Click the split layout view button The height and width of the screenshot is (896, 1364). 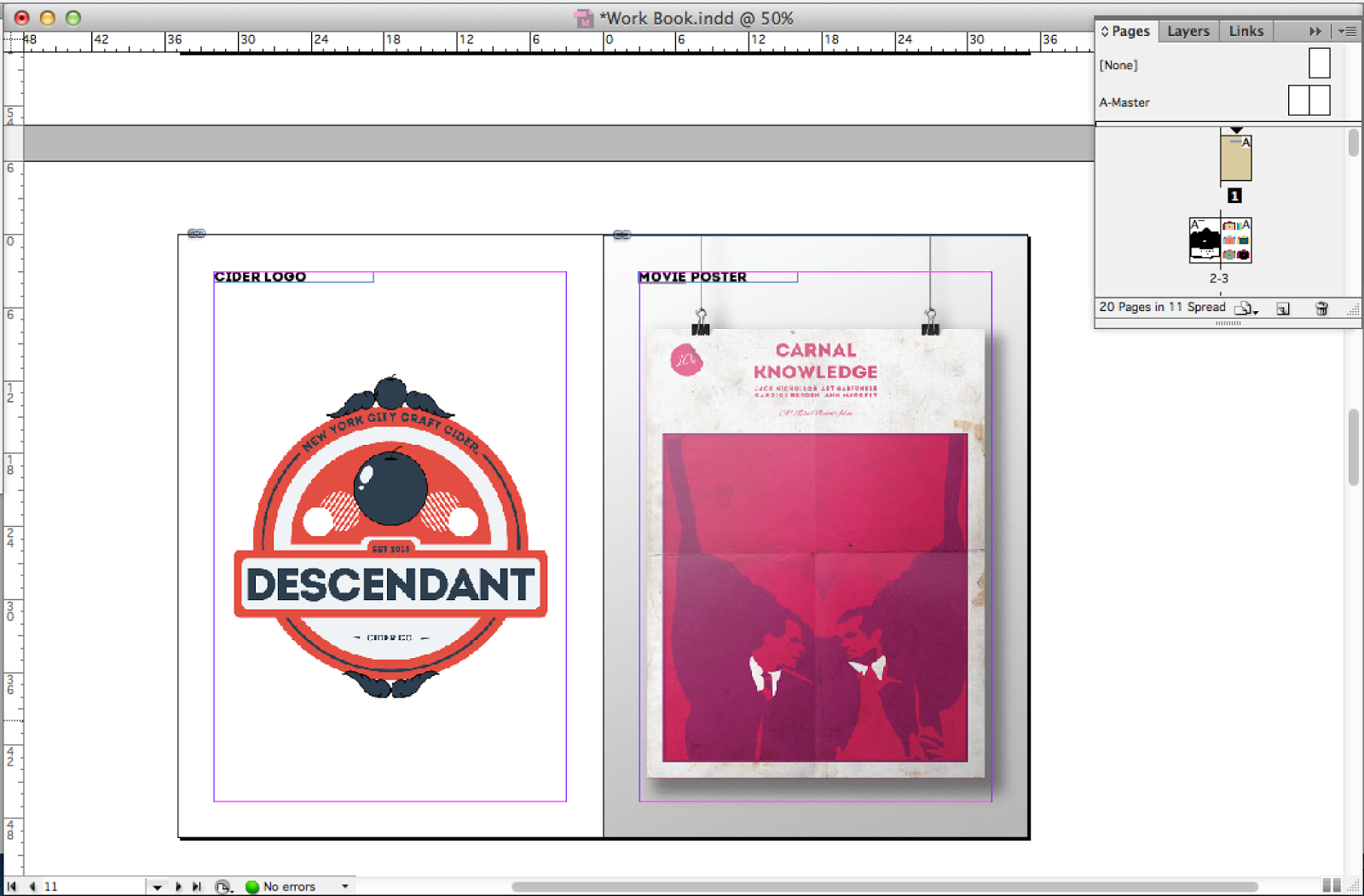[1332, 886]
